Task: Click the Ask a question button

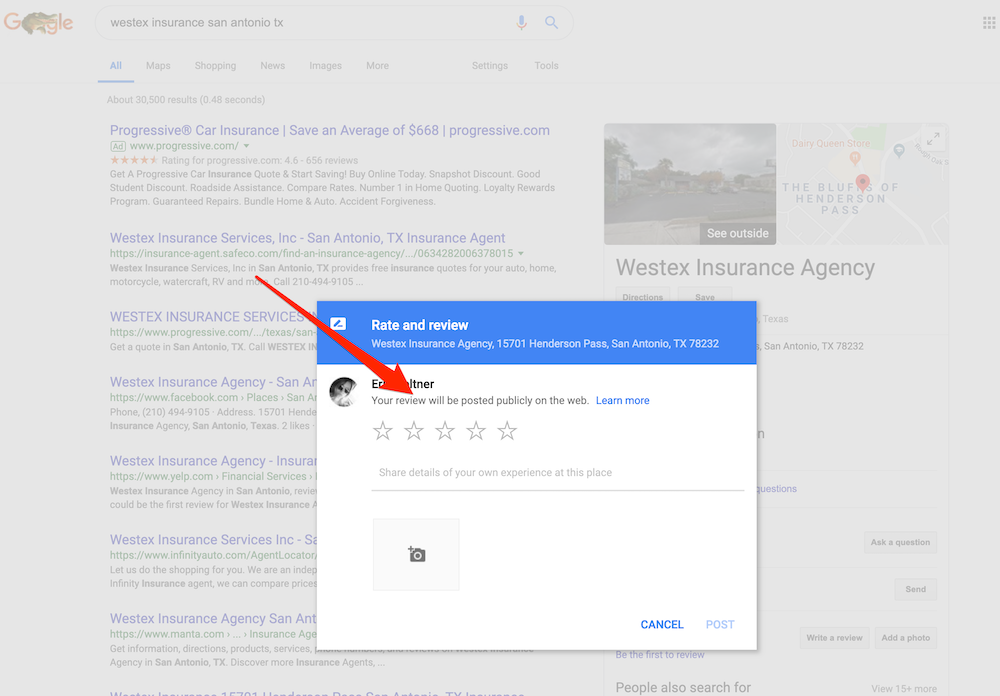Action: click(x=901, y=542)
